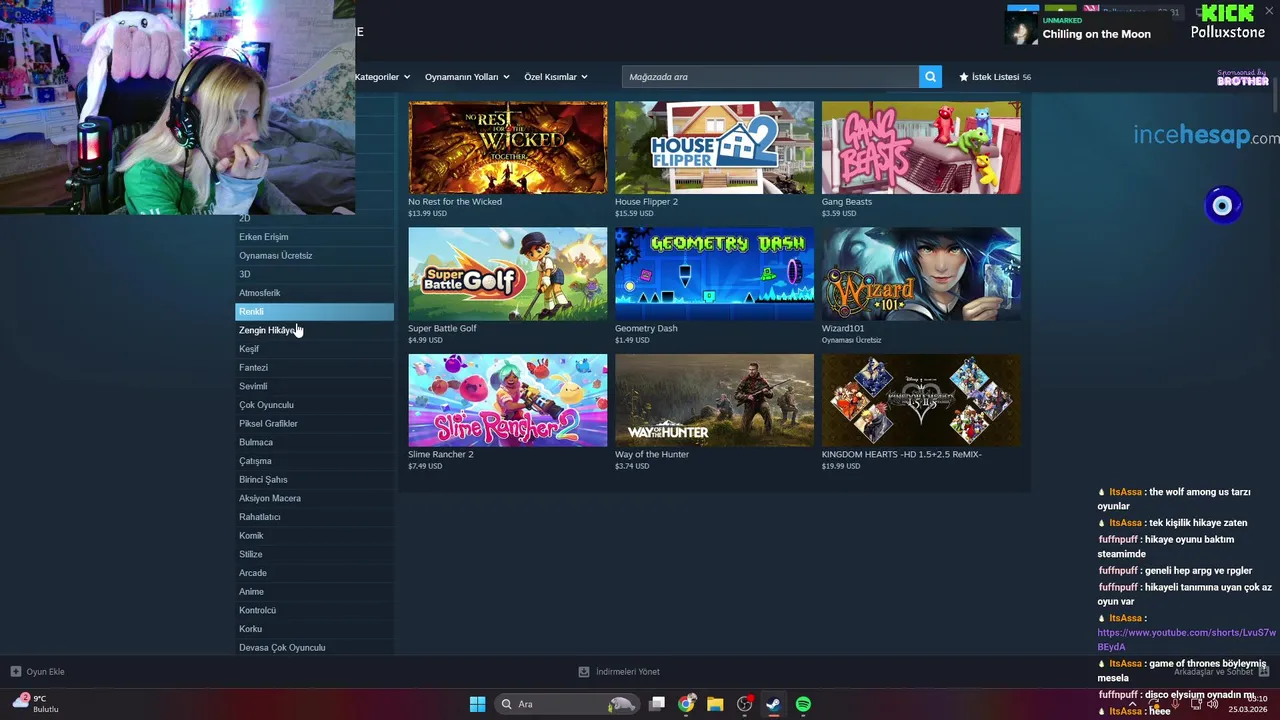Select the Erken Erişim tag

tap(314, 237)
